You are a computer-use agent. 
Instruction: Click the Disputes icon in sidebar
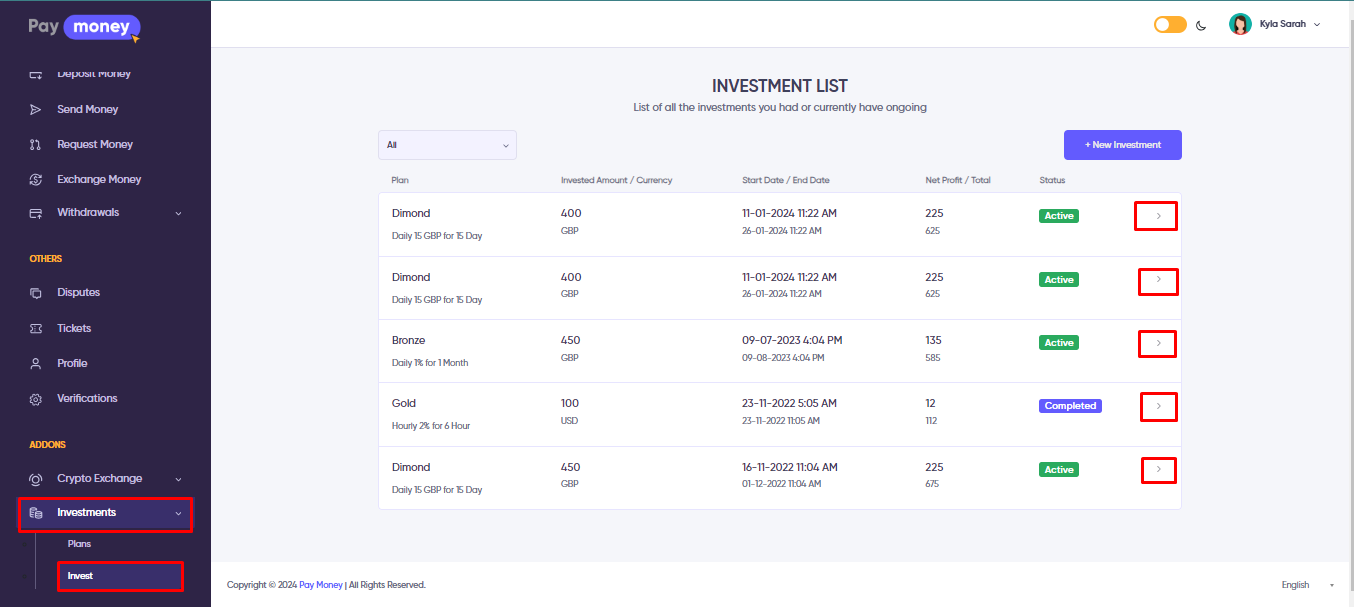coord(36,293)
